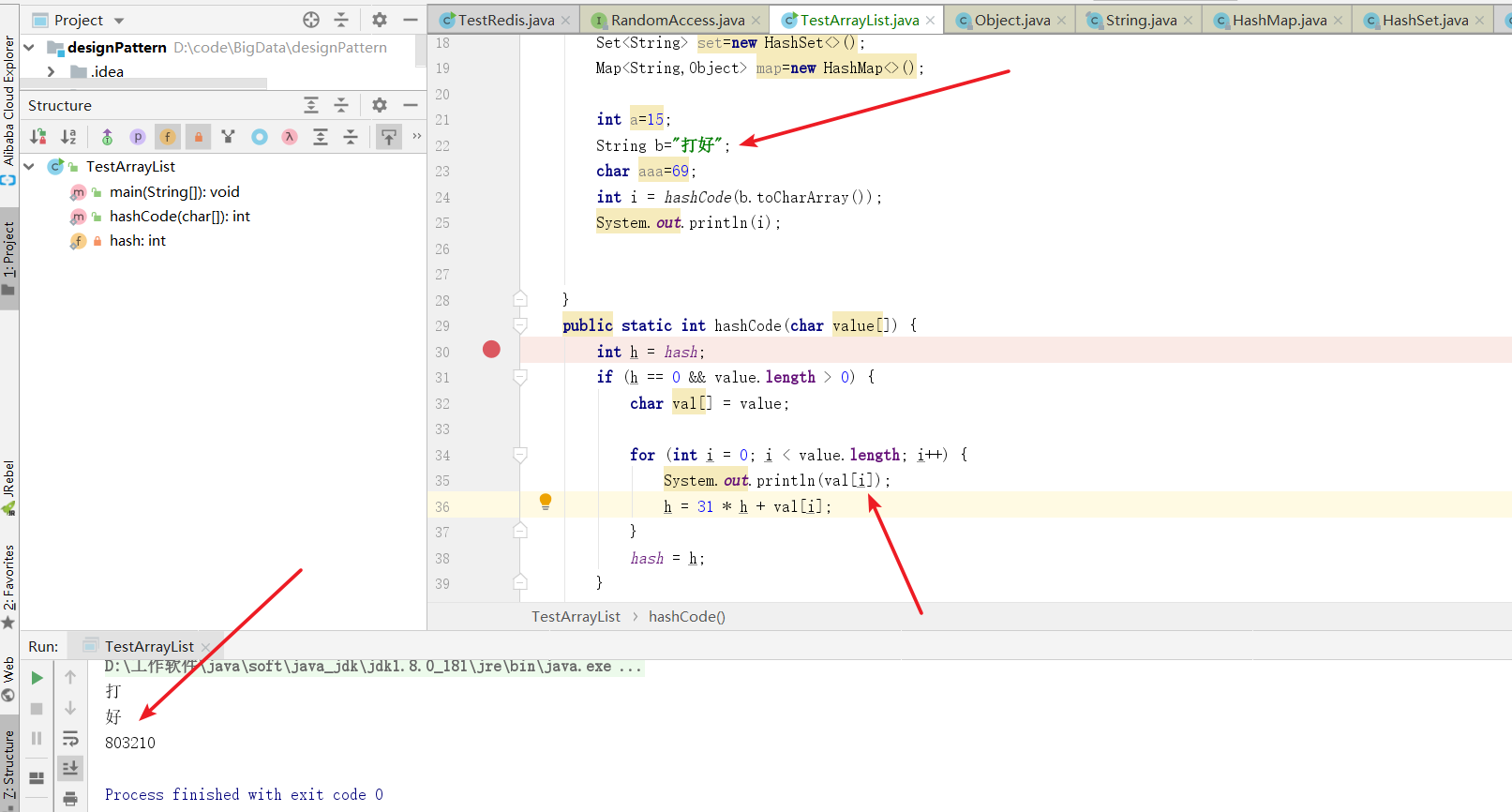This screenshot has height=812, width=1512.
Task: Select hash: int field in Structure
Action: click(x=137, y=240)
